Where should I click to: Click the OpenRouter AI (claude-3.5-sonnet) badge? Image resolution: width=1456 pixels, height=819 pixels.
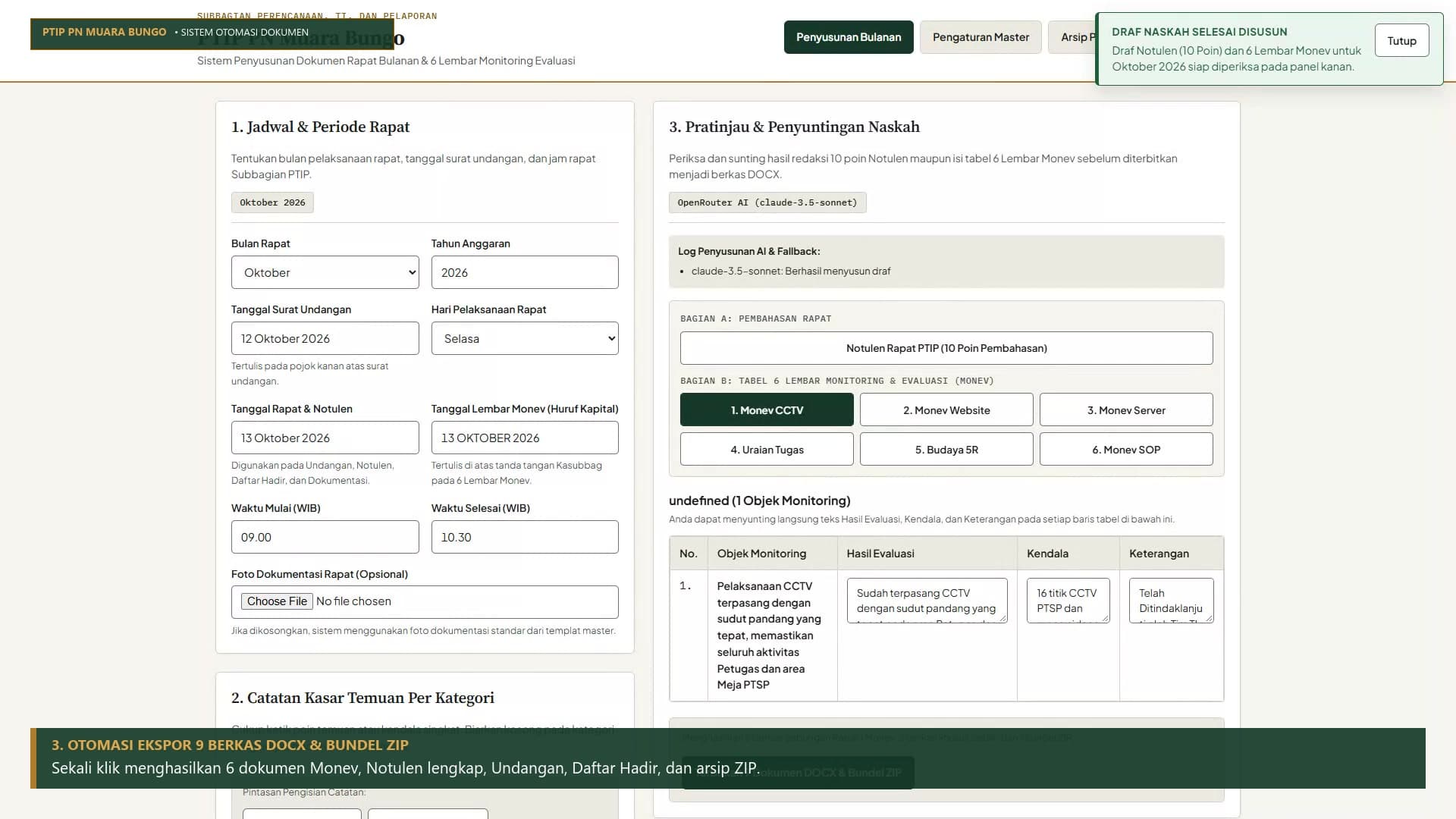(x=767, y=202)
